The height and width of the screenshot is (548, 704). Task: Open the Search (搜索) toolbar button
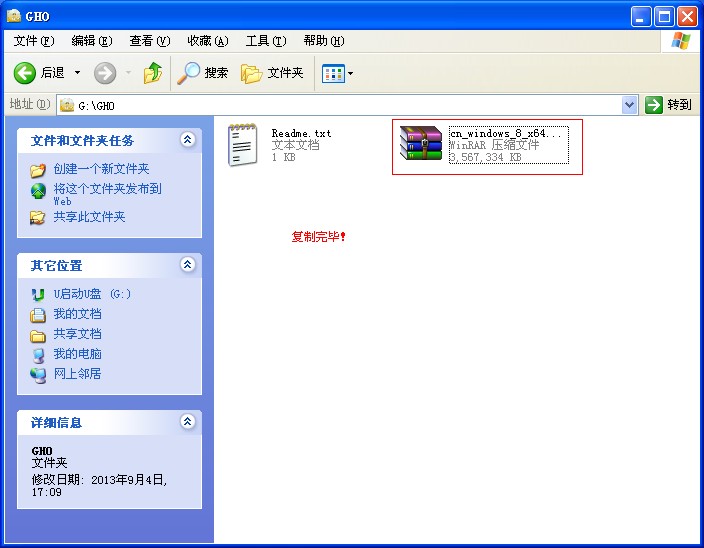[202, 73]
